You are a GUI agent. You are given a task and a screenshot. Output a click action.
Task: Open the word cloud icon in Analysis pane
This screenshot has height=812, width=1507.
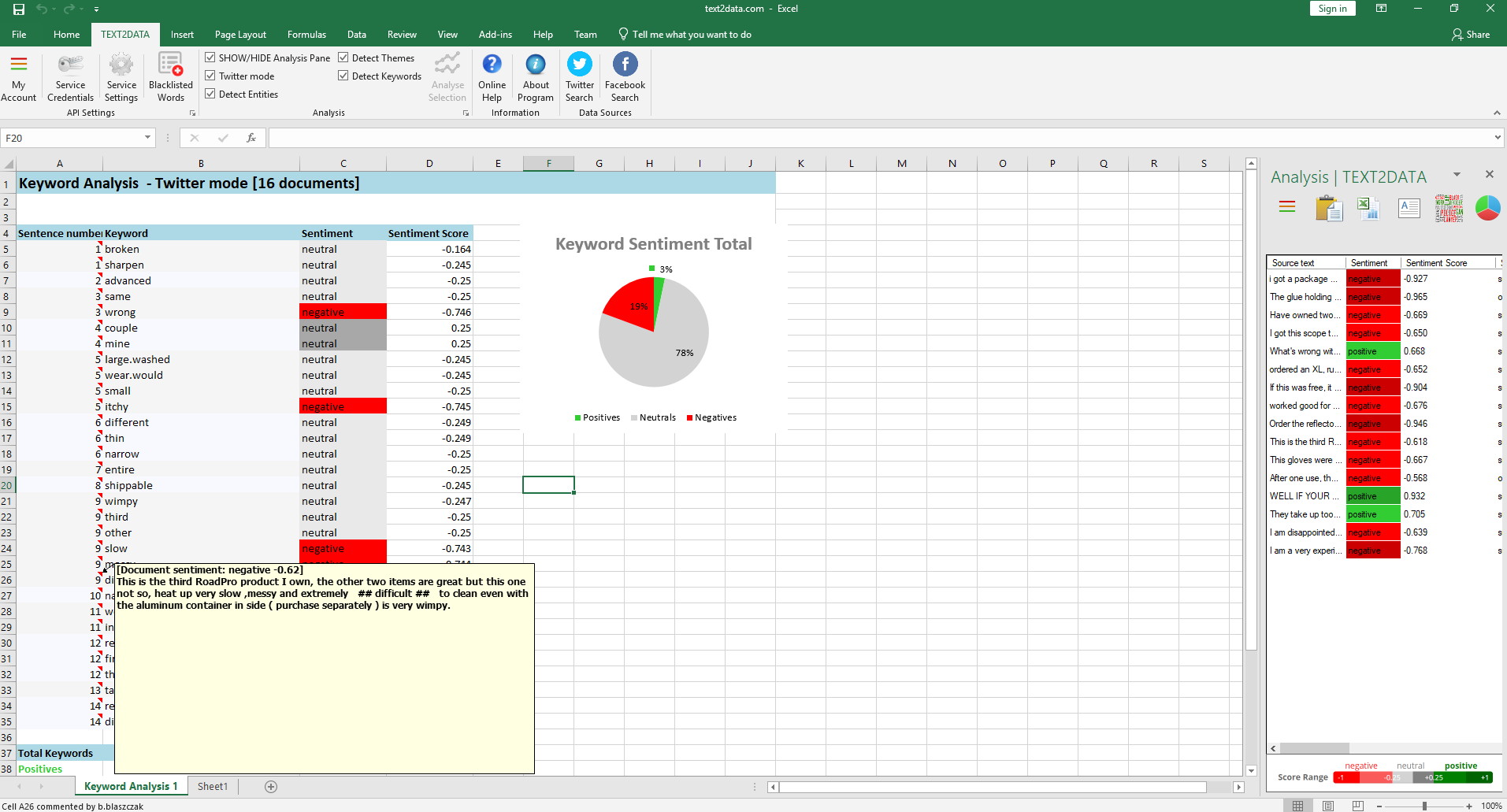coord(1449,208)
